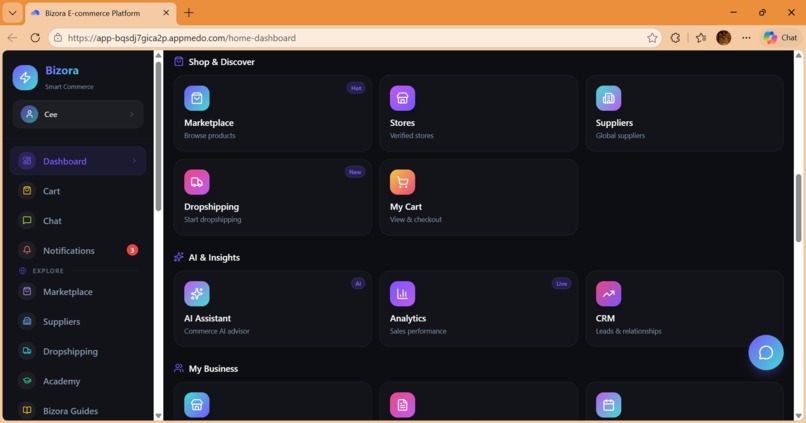Bookmark the page with the star icon

click(x=652, y=38)
